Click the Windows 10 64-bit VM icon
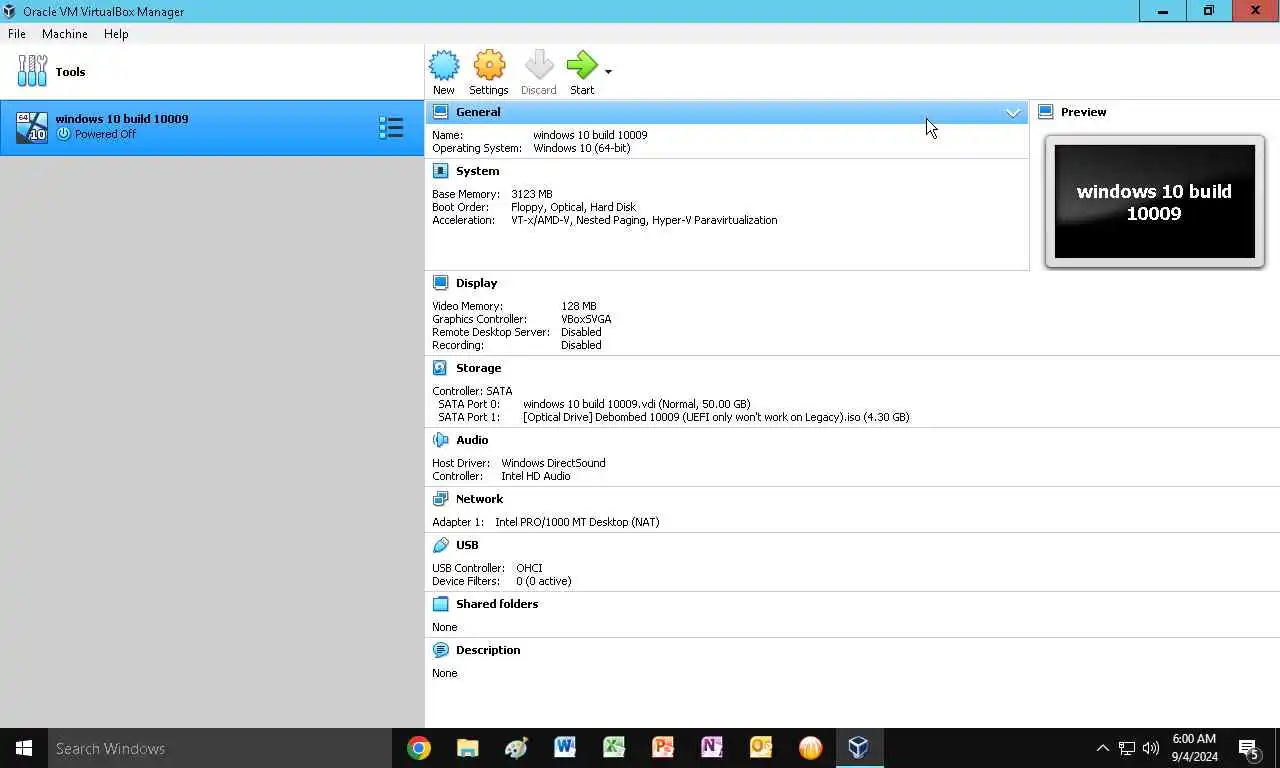The width and height of the screenshot is (1280, 768). click(32, 127)
